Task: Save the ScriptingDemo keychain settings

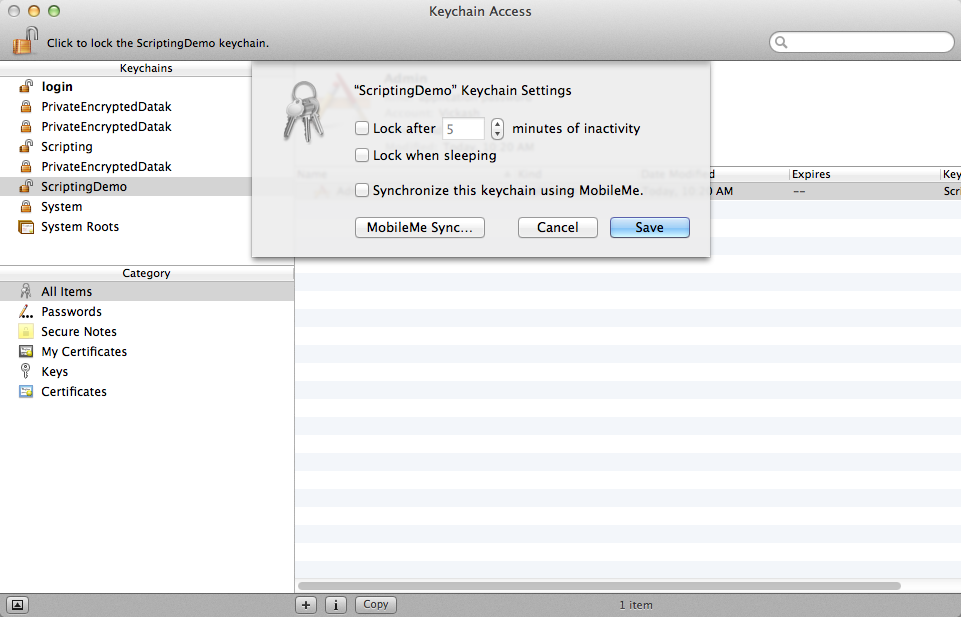Action: [x=649, y=227]
